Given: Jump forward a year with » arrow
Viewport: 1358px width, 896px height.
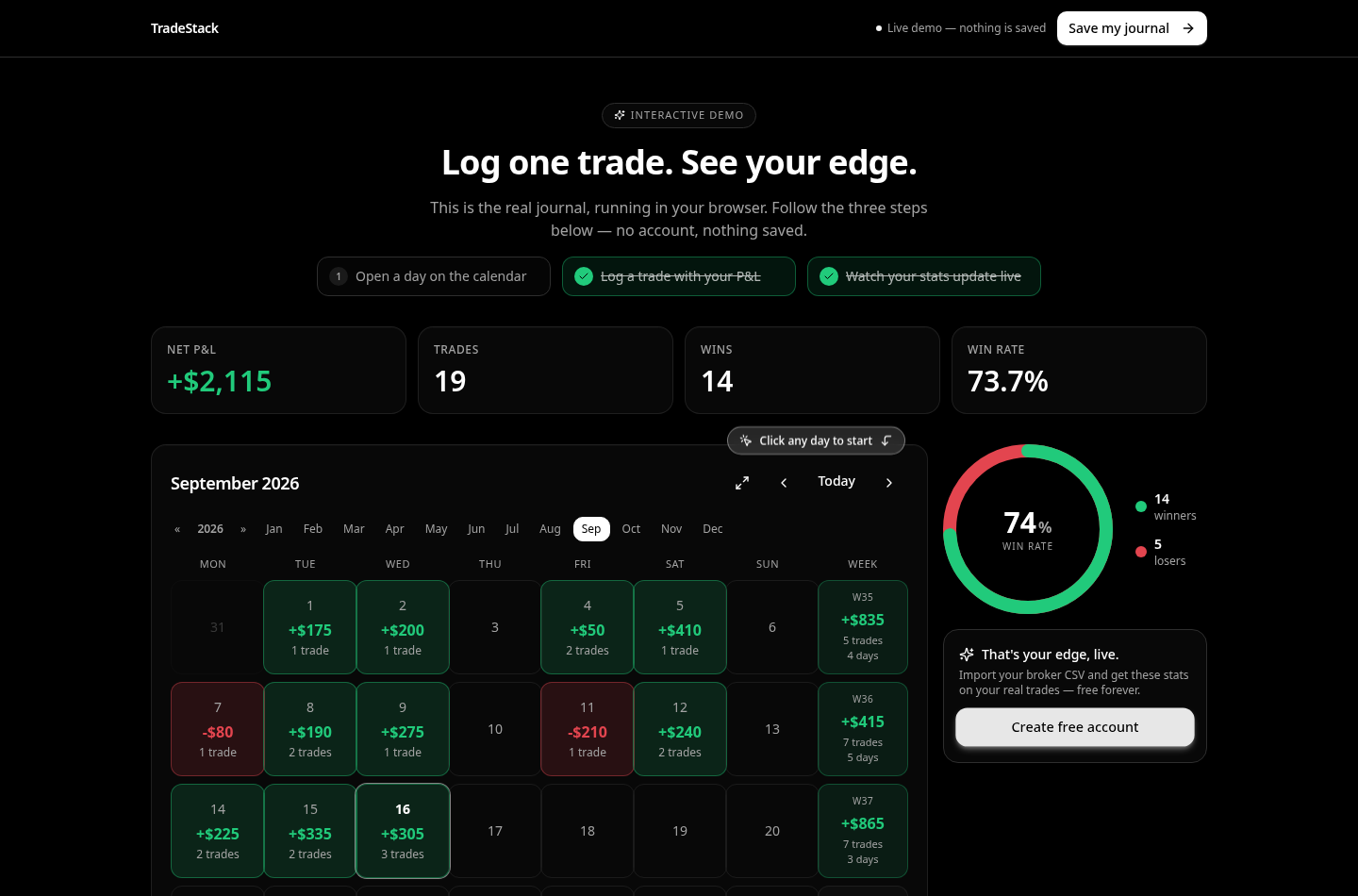Looking at the screenshot, I should (243, 529).
